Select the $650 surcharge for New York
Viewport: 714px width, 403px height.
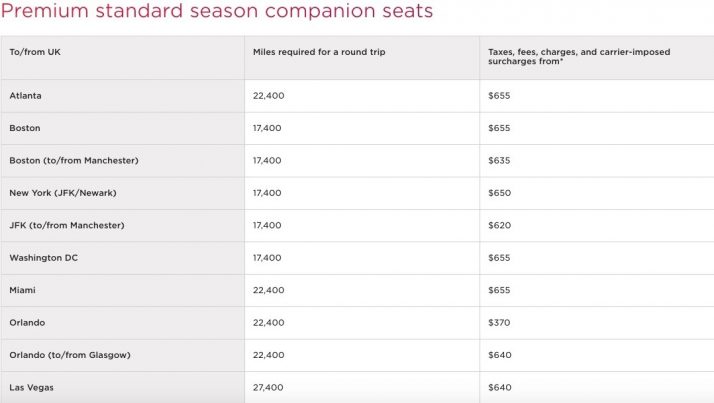(x=500, y=193)
